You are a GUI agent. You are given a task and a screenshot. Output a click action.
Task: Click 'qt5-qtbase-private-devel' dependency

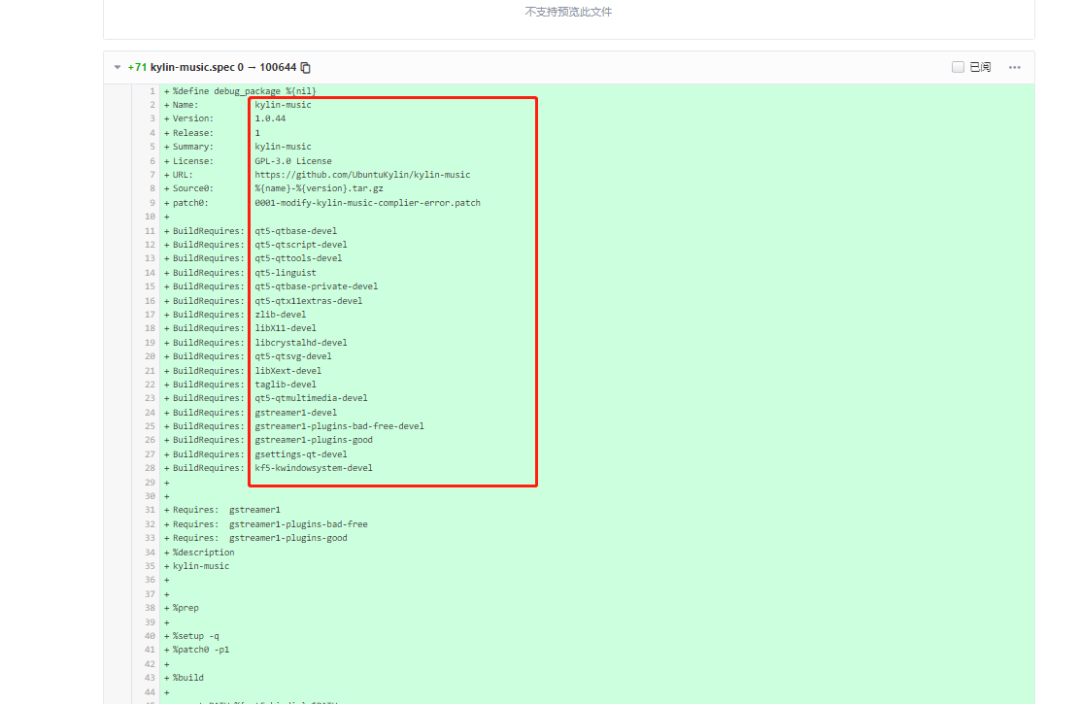coord(316,287)
